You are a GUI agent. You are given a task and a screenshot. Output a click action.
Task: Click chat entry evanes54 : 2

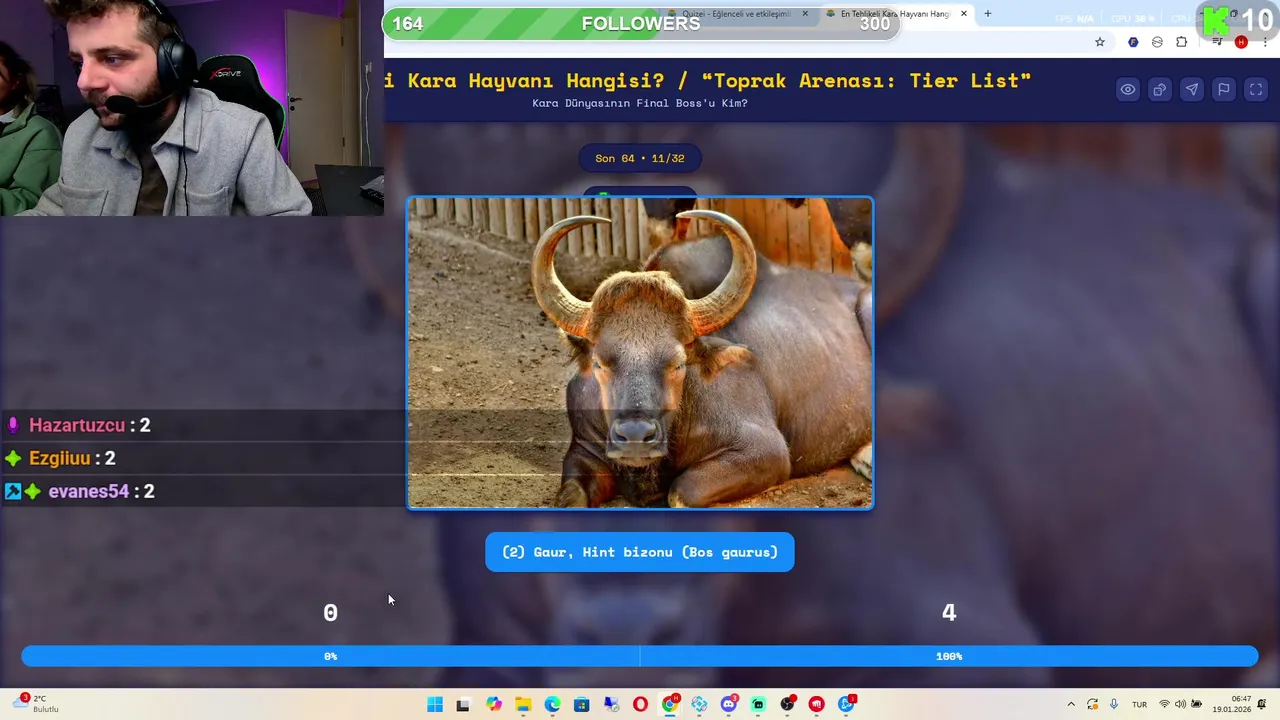(x=79, y=491)
